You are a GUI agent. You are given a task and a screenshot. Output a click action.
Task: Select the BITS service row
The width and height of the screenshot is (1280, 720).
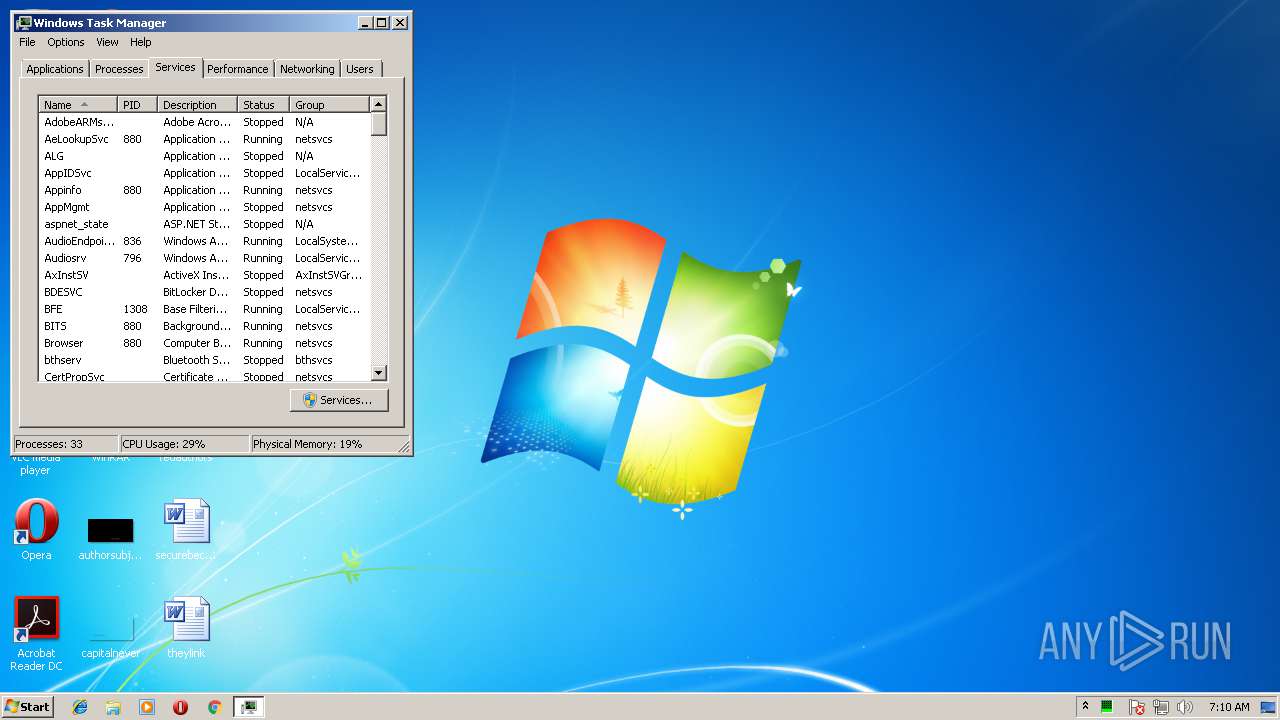click(x=204, y=326)
